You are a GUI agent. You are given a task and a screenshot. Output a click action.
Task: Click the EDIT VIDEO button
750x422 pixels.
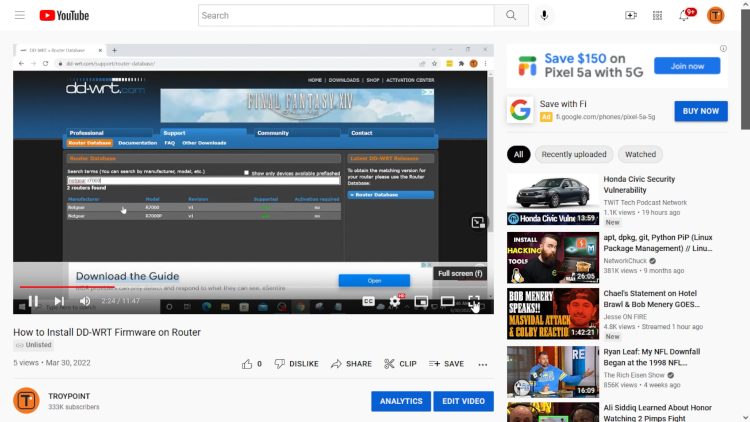(463, 401)
